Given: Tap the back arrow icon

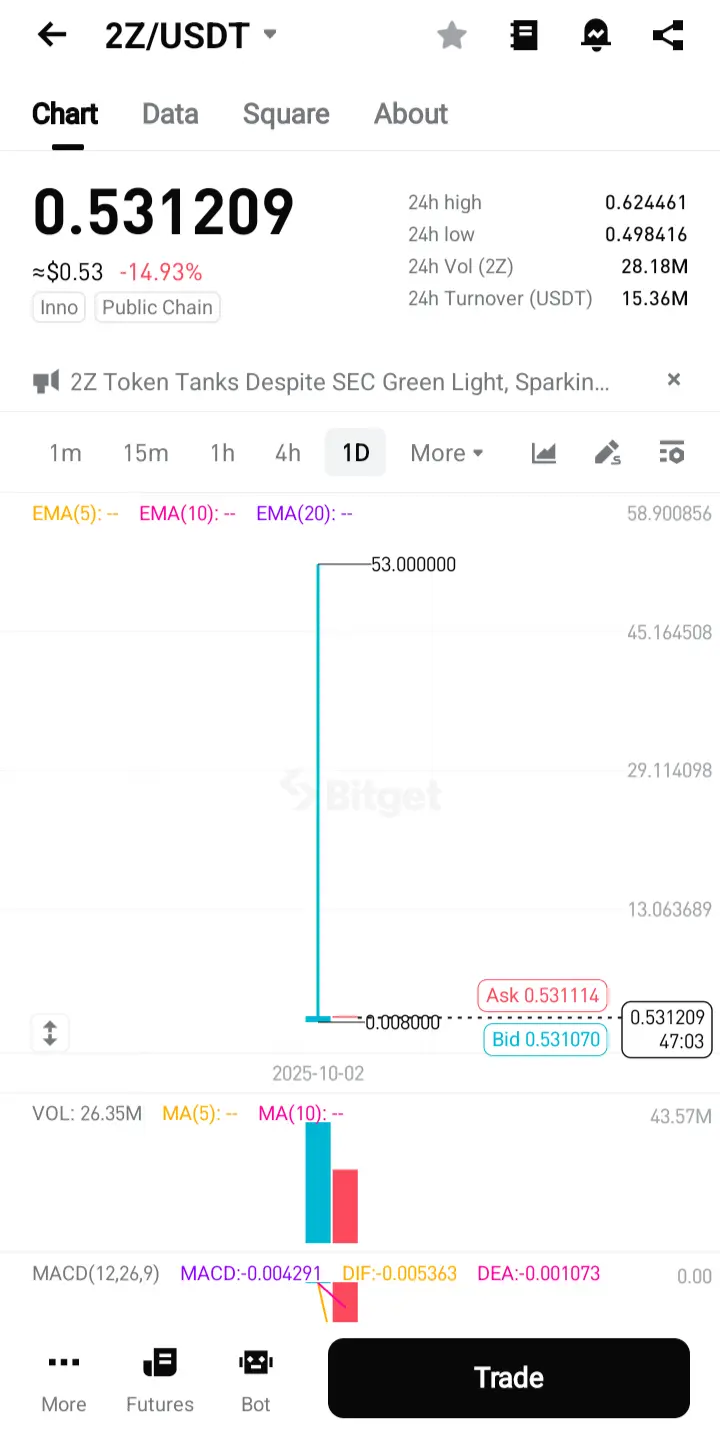Looking at the screenshot, I should (52, 35).
